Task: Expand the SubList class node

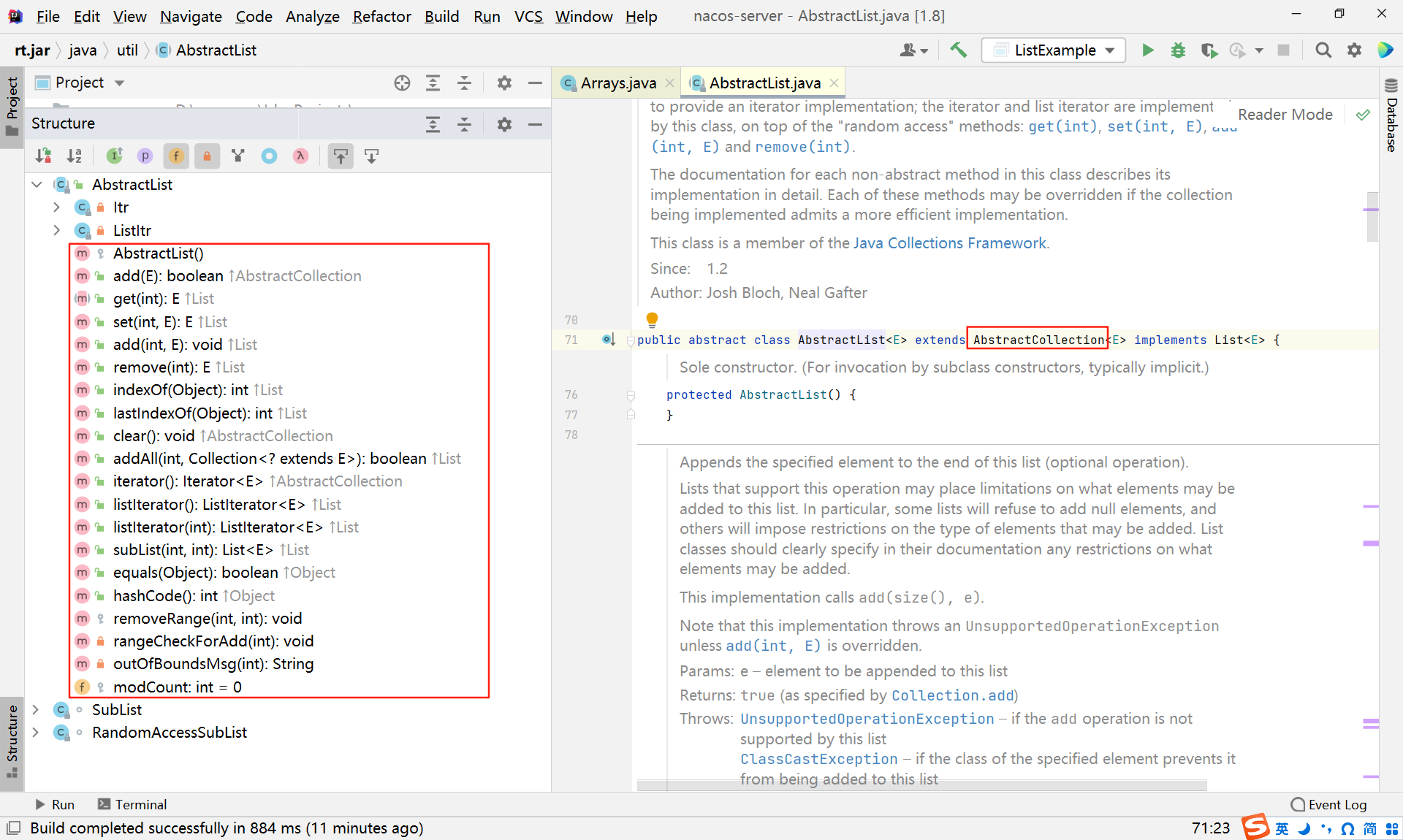Action: (36, 709)
